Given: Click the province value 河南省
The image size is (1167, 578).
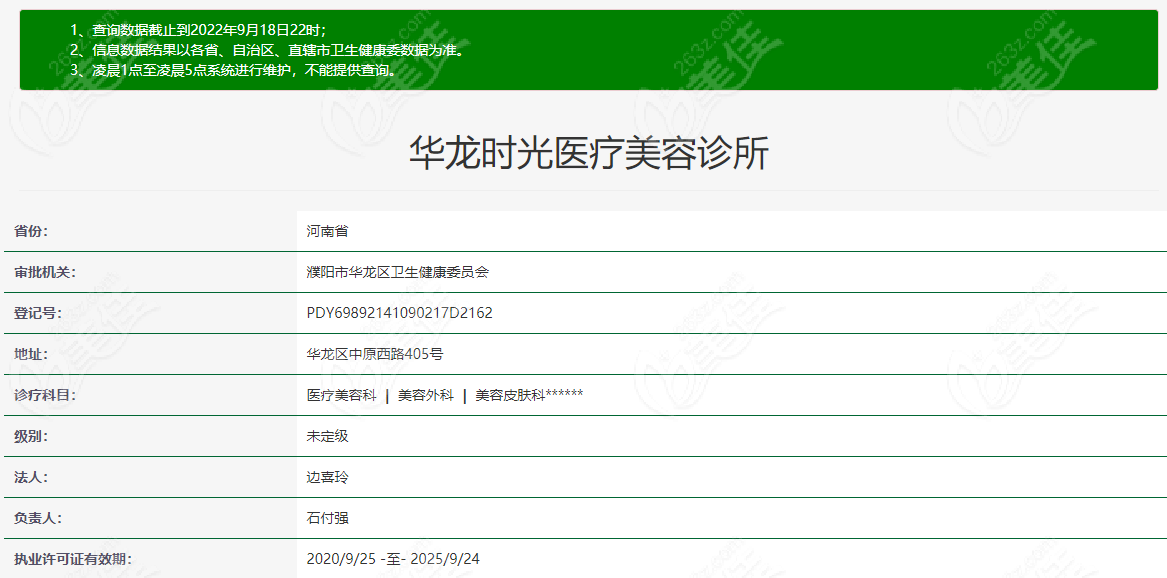Looking at the screenshot, I should click(327, 231).
